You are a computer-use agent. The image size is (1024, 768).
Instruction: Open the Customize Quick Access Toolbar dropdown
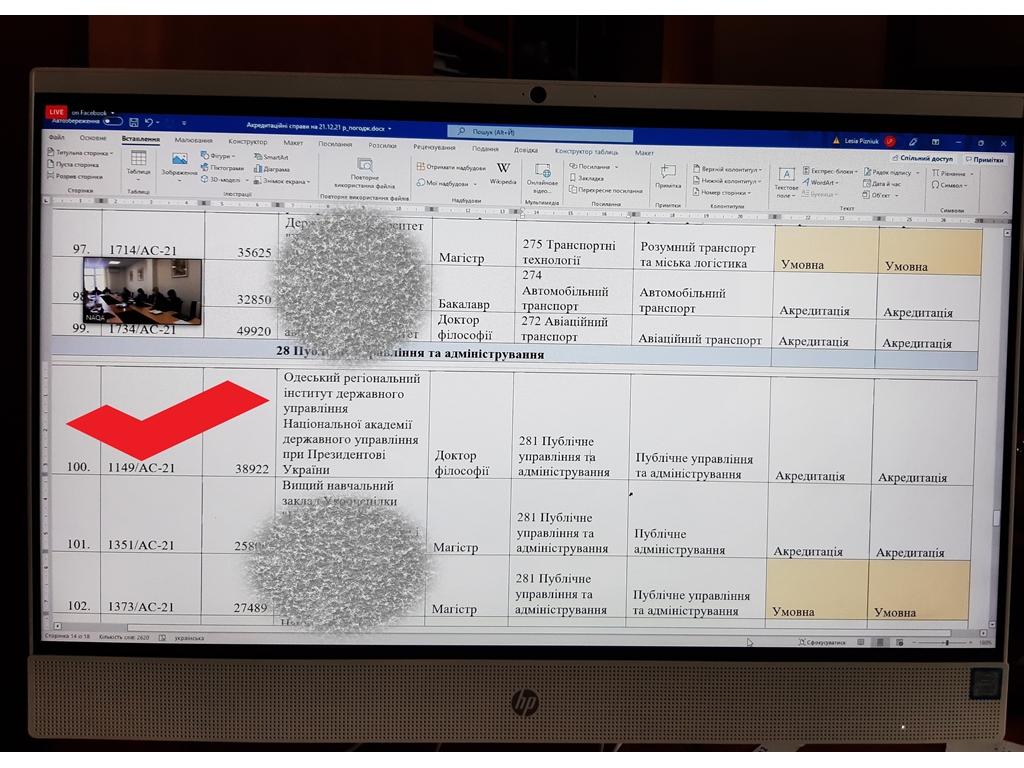click(x=184, y=123)
